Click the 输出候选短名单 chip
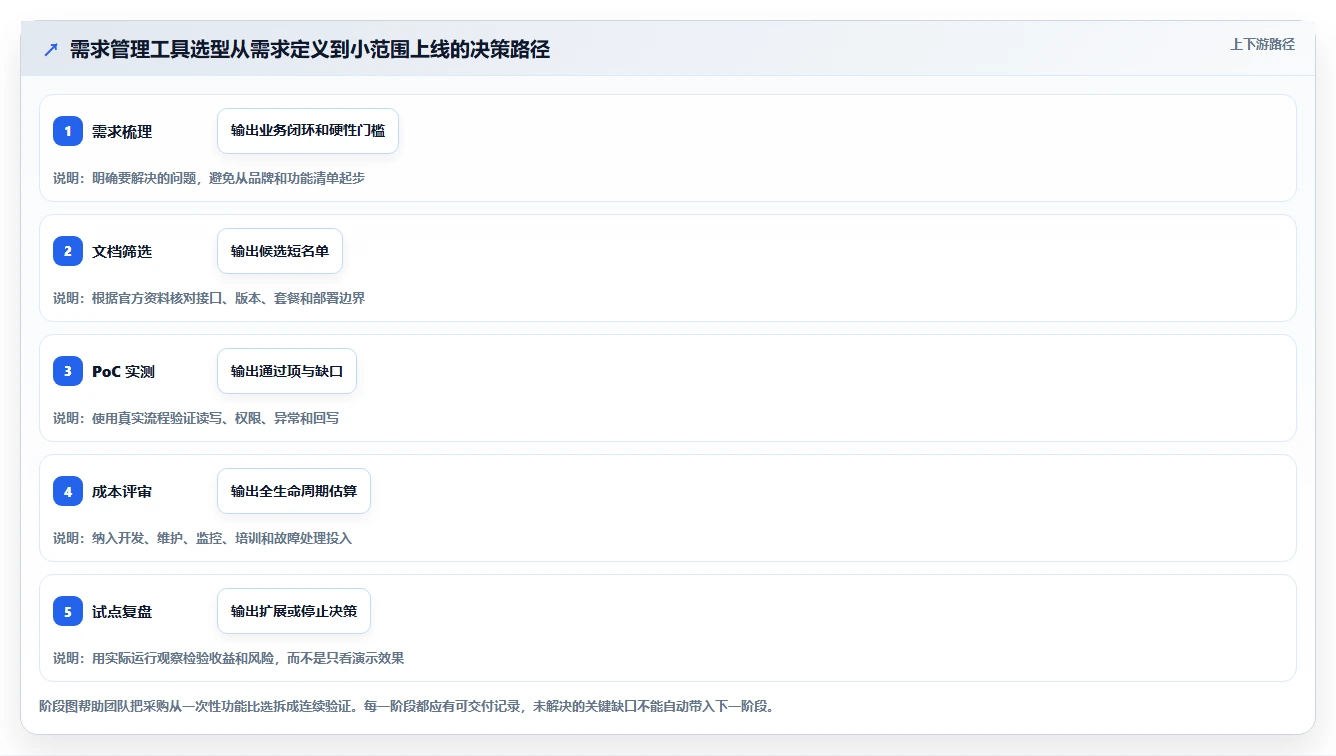The height and width of the screenshot is (756, 1336). (280, 251)
